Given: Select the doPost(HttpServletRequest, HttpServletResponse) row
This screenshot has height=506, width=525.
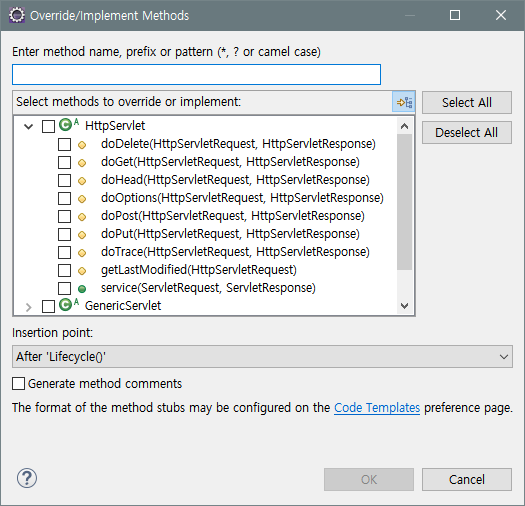Looking at the screenshot, I should pos(233,216).
